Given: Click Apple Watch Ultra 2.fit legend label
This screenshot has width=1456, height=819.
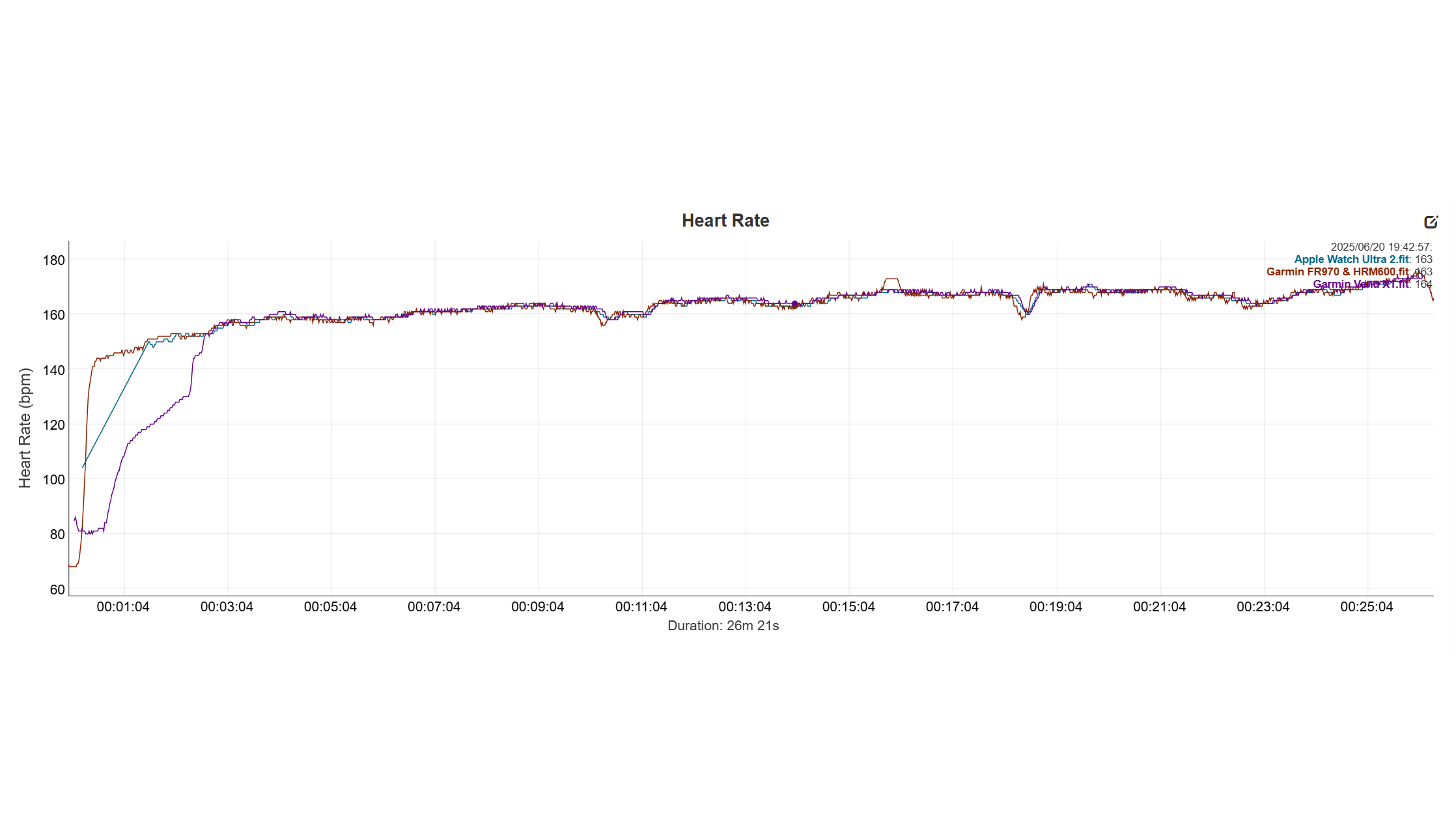Looking at the screenshot, I should (1351, 259).
